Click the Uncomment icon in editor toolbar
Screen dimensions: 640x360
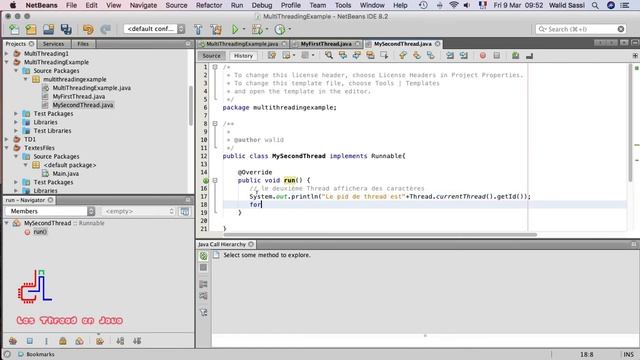(529, 56)
